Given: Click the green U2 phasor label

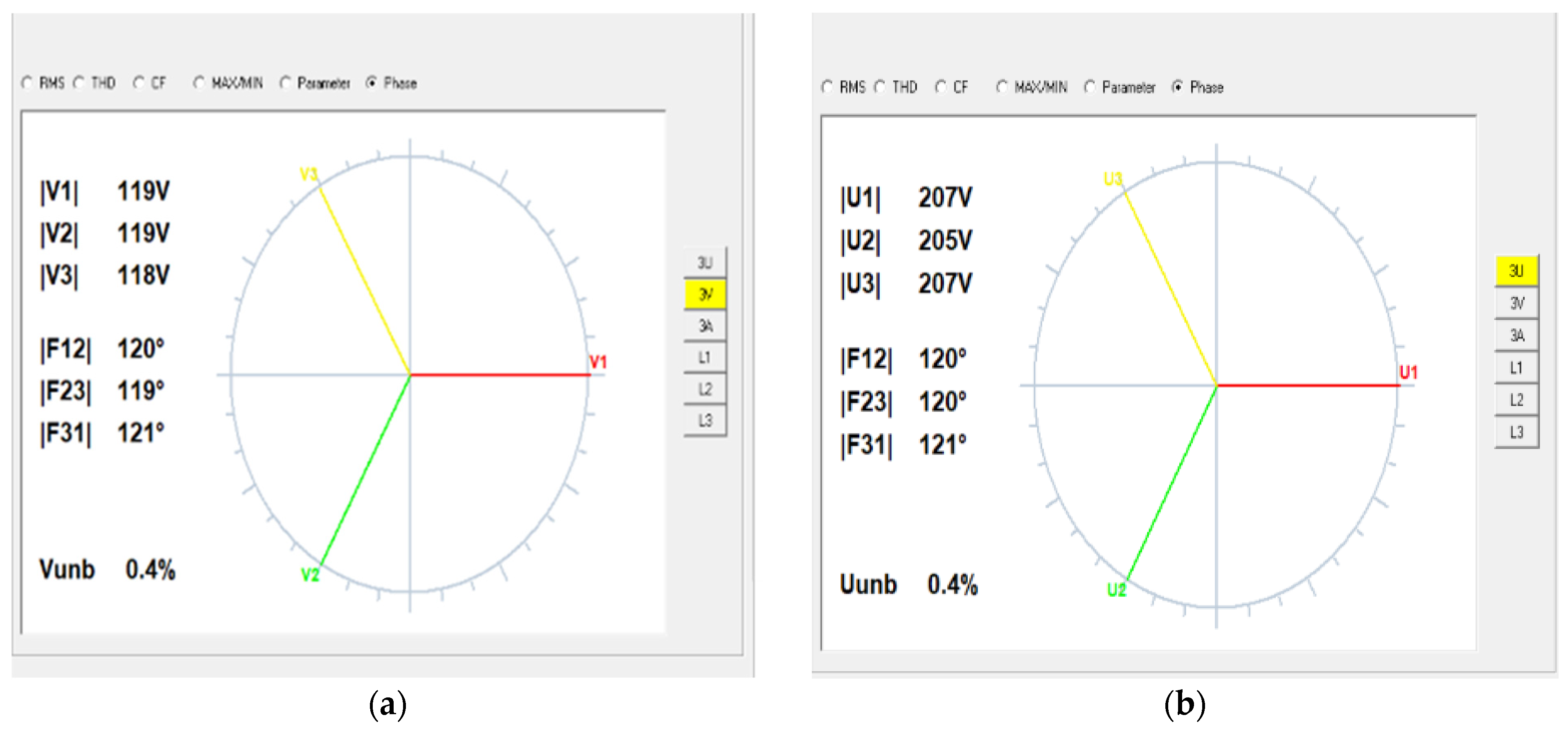Looking at the screenshot, I should tap(1116, 589).
